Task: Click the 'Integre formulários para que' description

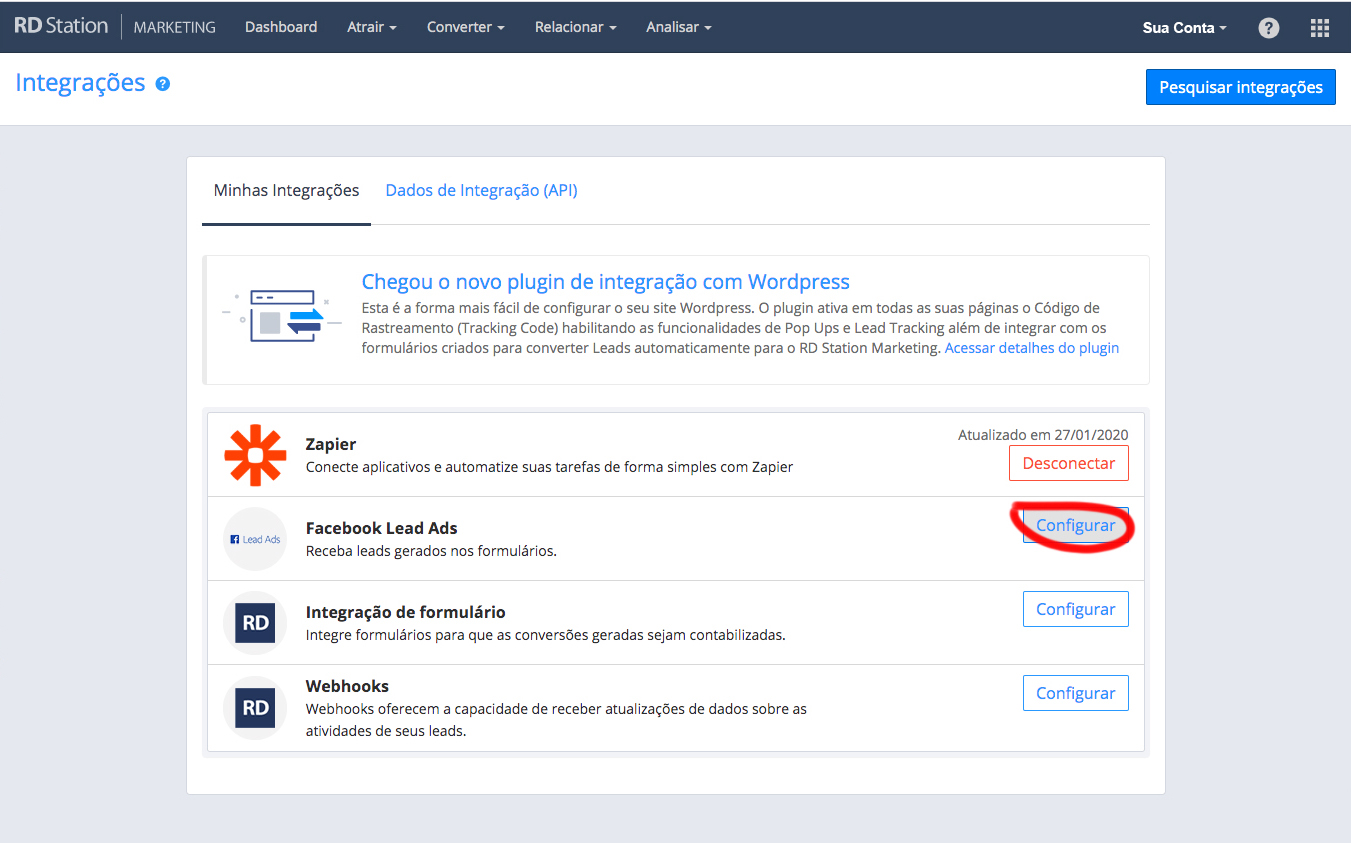Action: [x=545, y=635]
